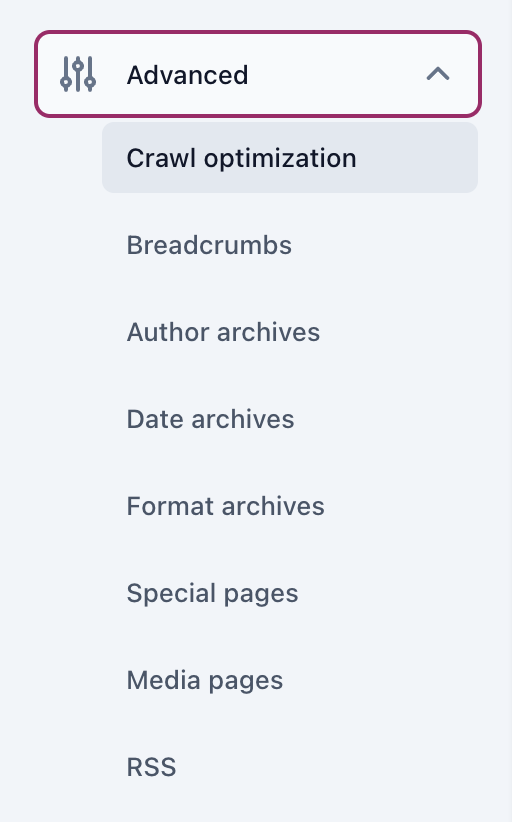Open Format archives settings
Viewport: 512px width, 822px height.
tap(290, 506)
